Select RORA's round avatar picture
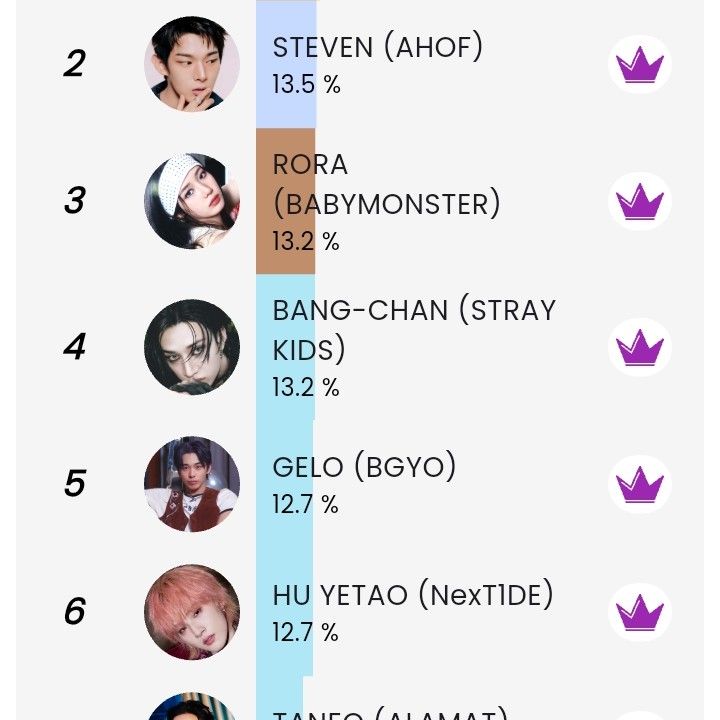Image resolution: width=720 pixels, height=720 pixels. [x=192, y=201]
